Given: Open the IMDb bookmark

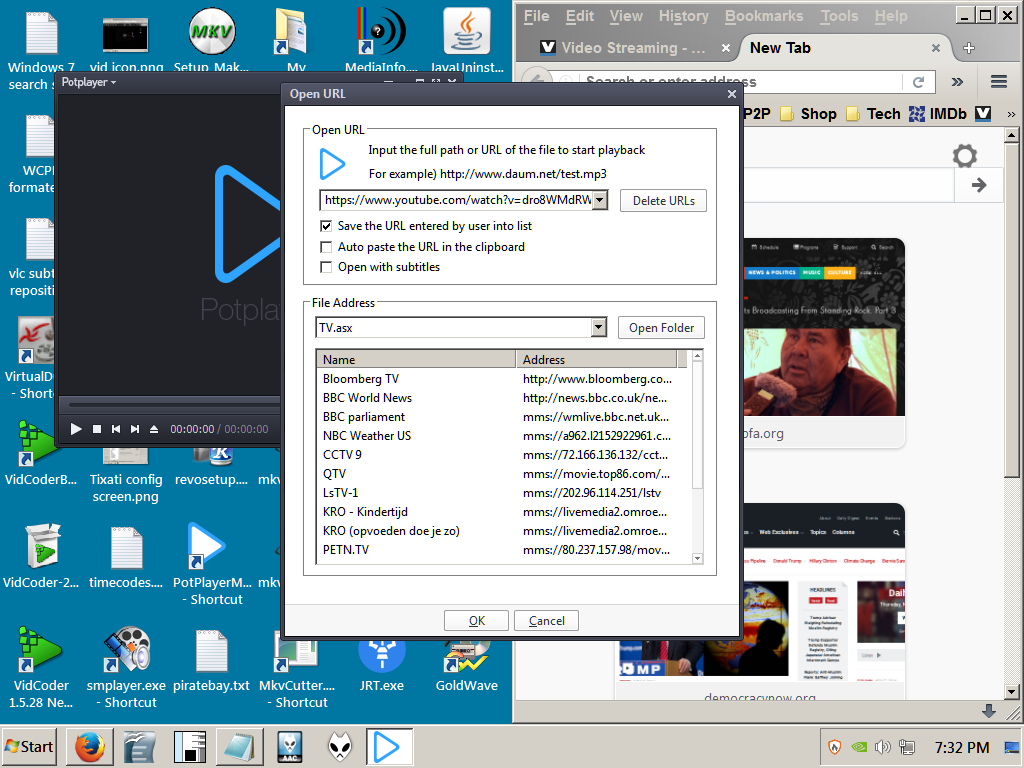Looking at the screenshot, I should [938, 114].
